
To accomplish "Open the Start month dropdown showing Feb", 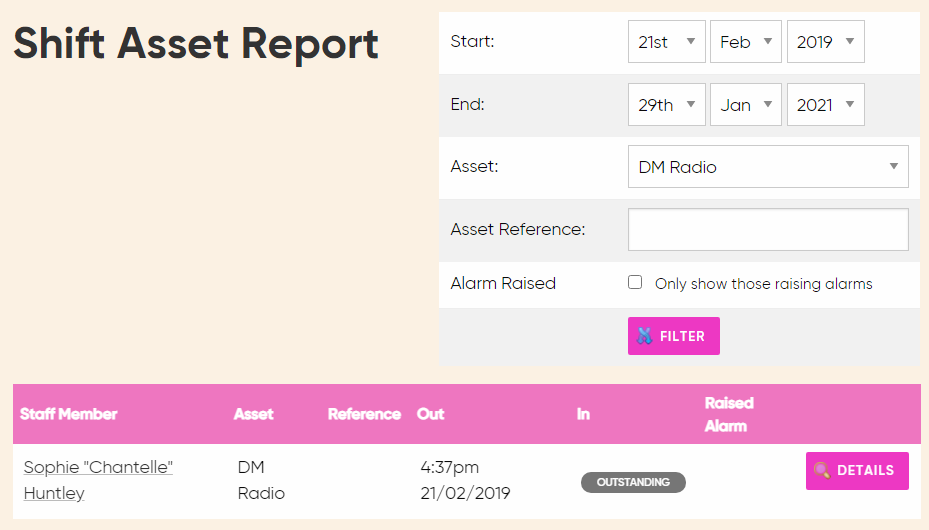I will tap(745, 42).
